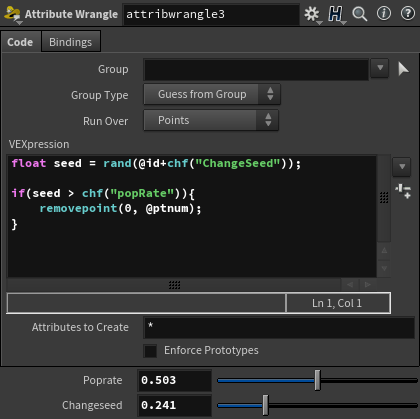Click the Attributes to Create field
Viewport: 420px width, 419px height.
tap(279, 328)
